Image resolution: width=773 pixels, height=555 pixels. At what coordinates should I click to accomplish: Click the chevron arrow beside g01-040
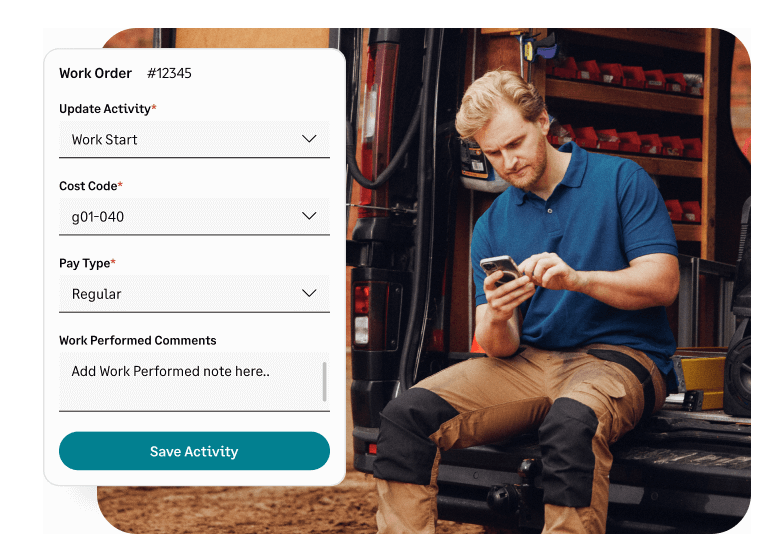tap(309, 216)
